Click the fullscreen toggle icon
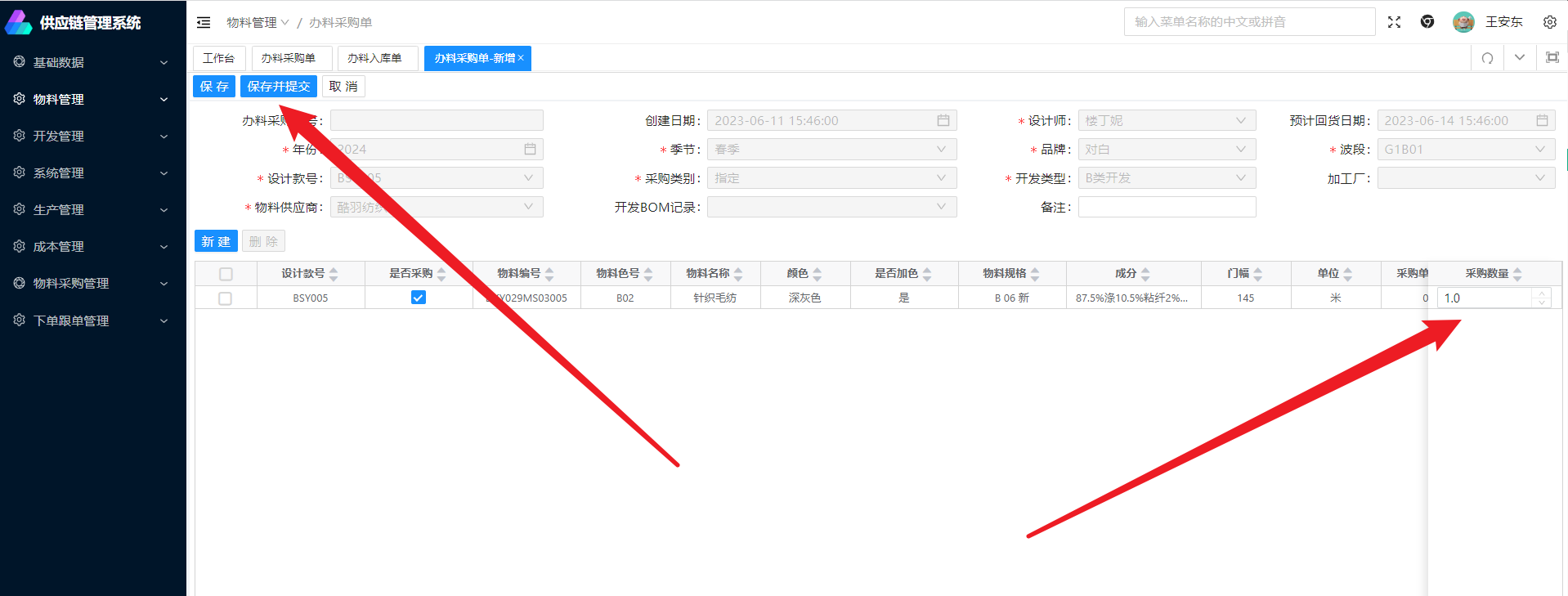 click(x=1394, y=22)
